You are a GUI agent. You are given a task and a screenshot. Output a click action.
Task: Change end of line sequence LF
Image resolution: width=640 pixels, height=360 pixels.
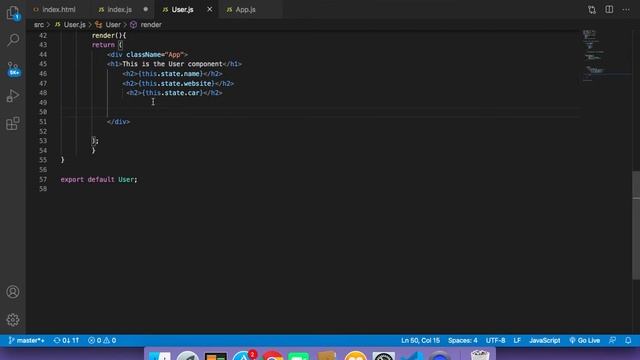(517, 340)
